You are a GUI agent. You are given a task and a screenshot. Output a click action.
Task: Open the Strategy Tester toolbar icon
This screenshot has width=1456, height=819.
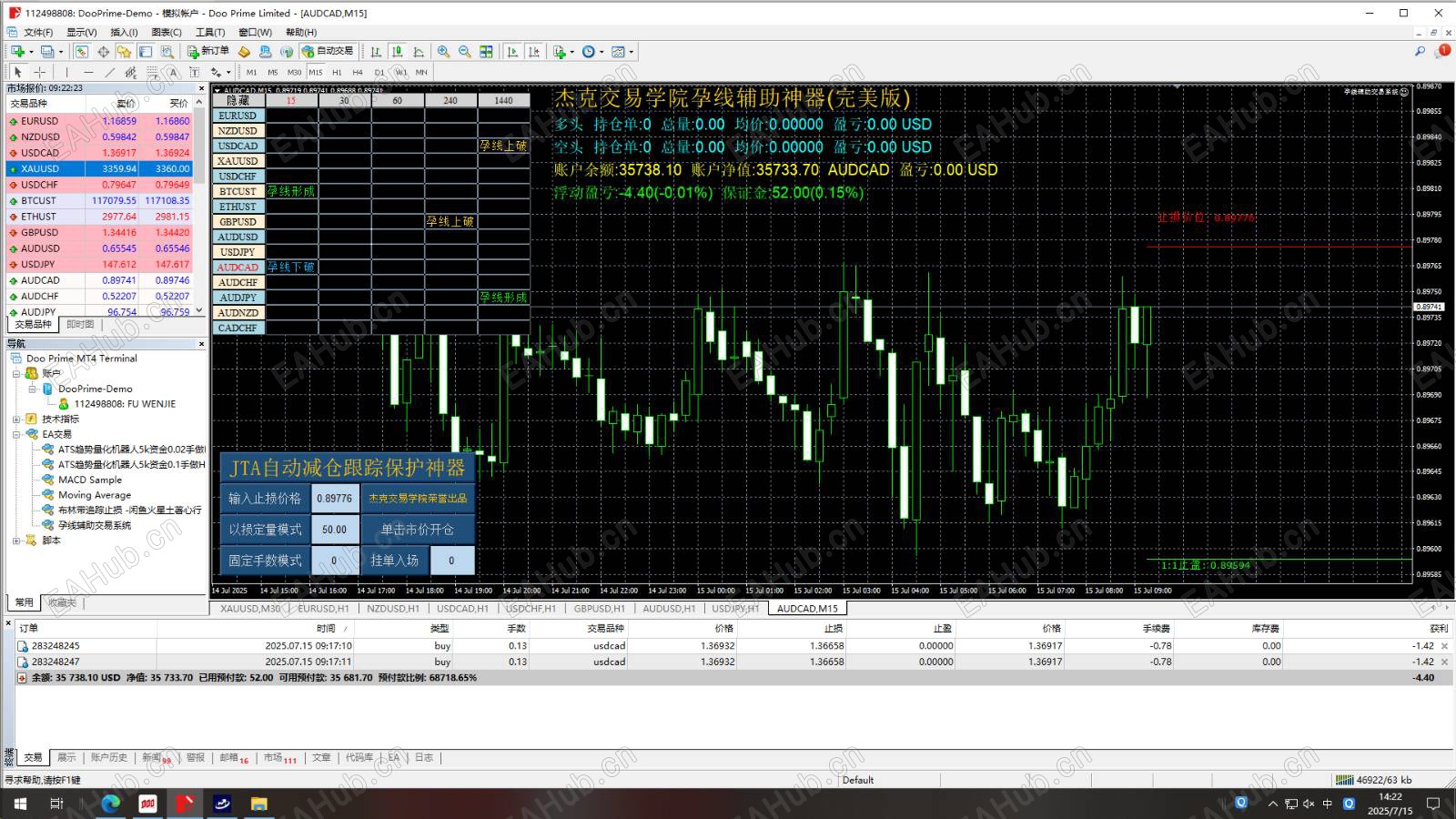click(166, 52)
